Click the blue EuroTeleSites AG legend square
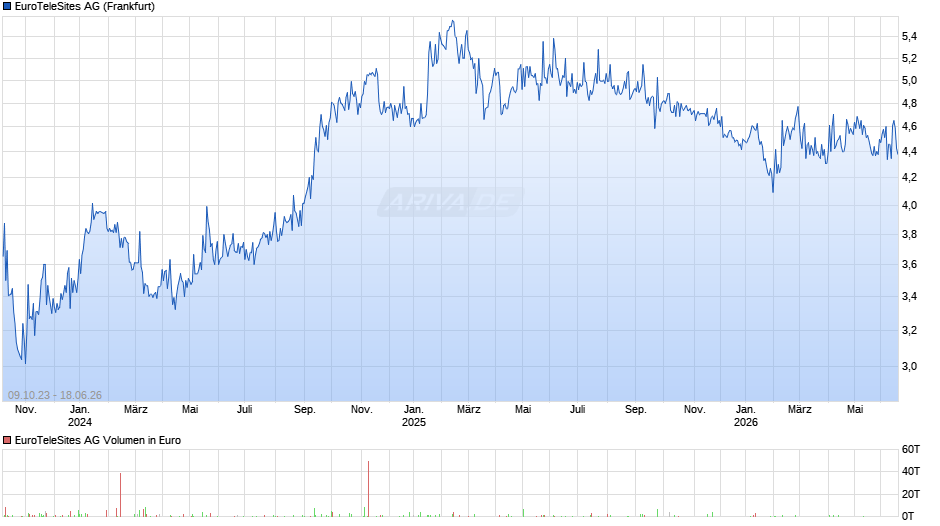 point(7,7)
